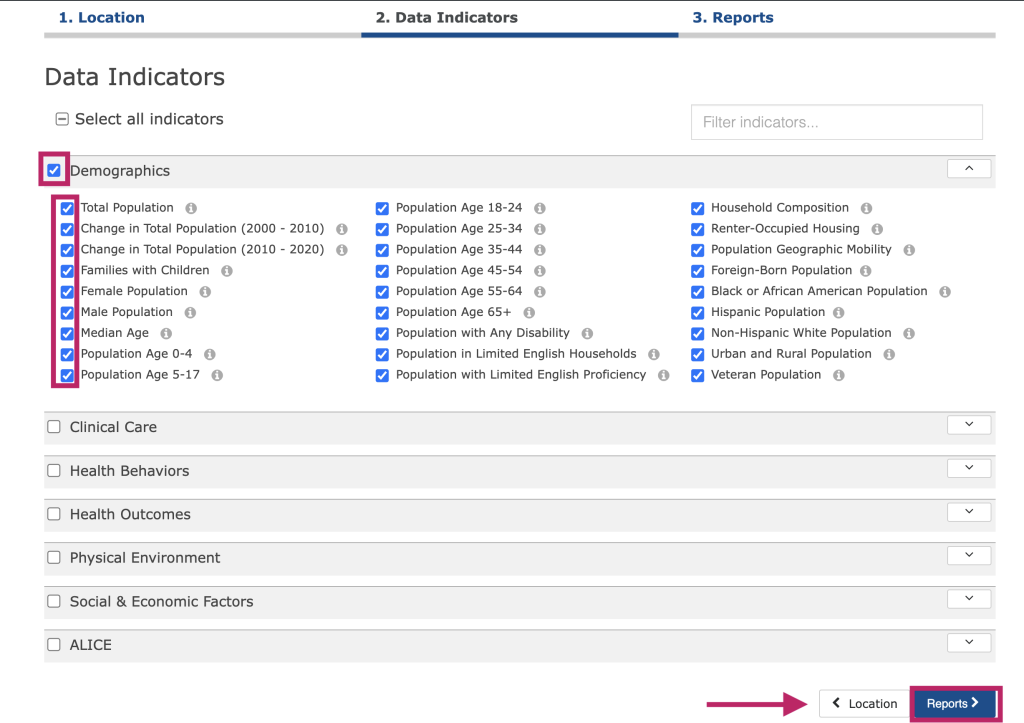
Task: Open info for Population with Any Disability
Action: [587, 333]
